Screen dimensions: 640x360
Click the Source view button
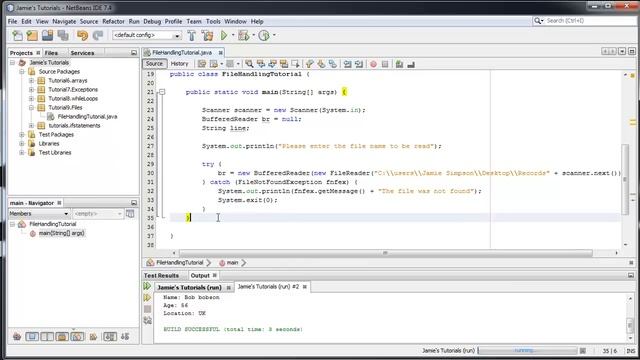(x=154, y=64)
